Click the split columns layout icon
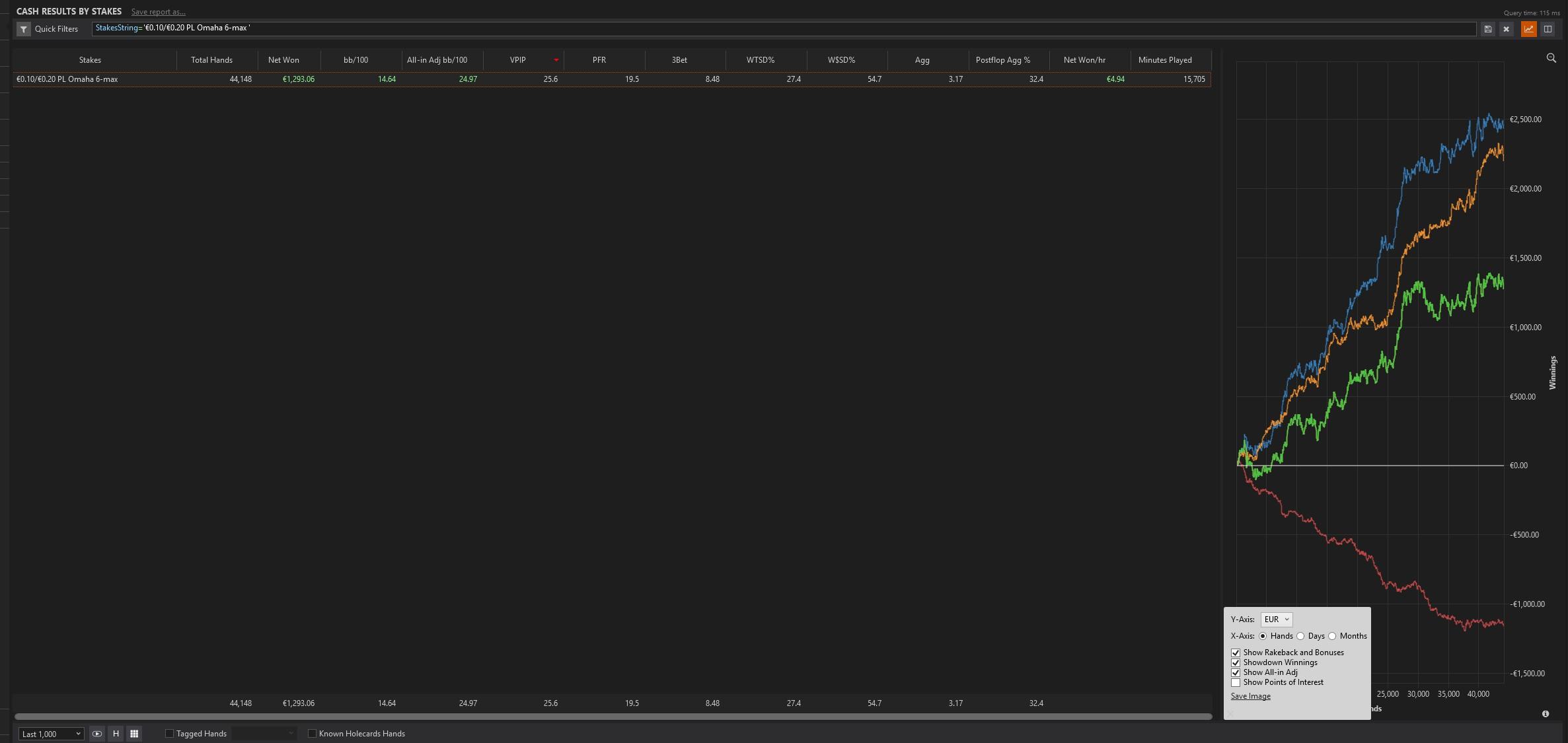Screen dimensions: 1568x743 [1548, 29]
